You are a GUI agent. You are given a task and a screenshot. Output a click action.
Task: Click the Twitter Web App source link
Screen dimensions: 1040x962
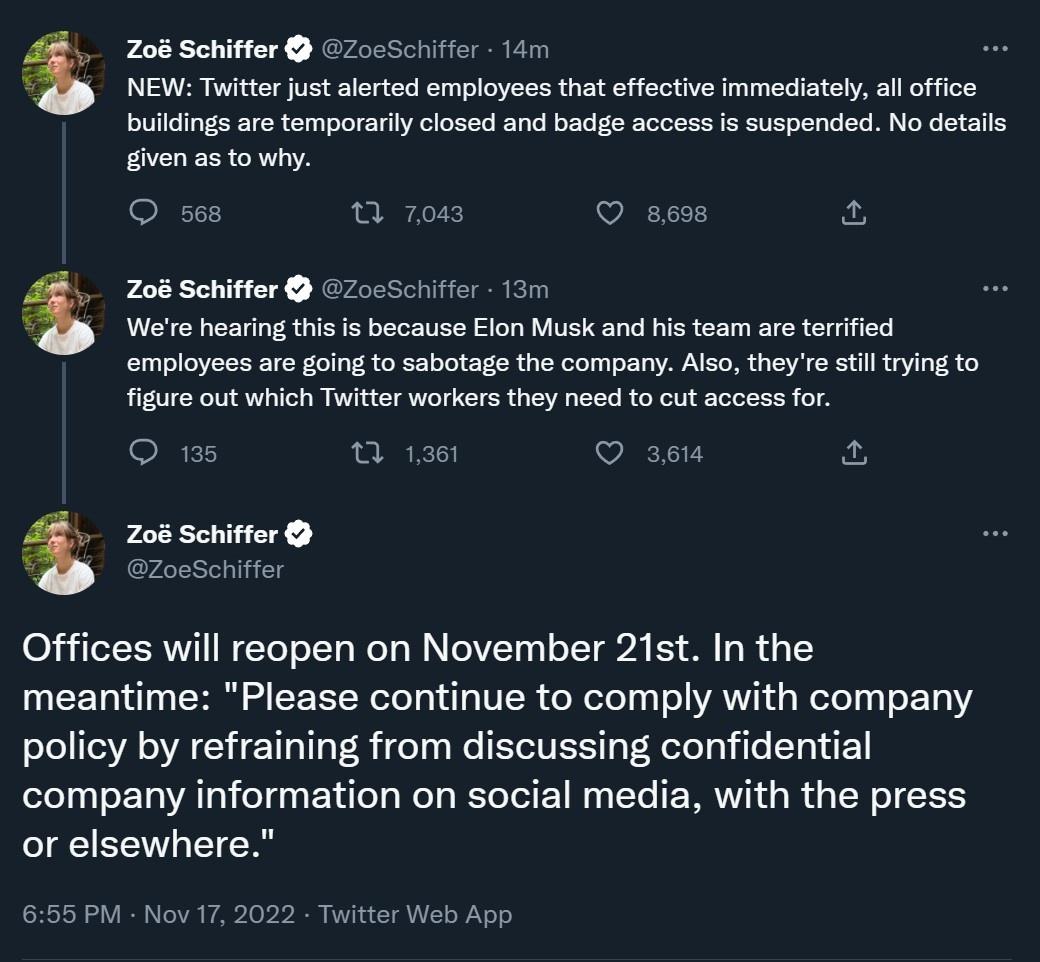click(x=415, y=914)
